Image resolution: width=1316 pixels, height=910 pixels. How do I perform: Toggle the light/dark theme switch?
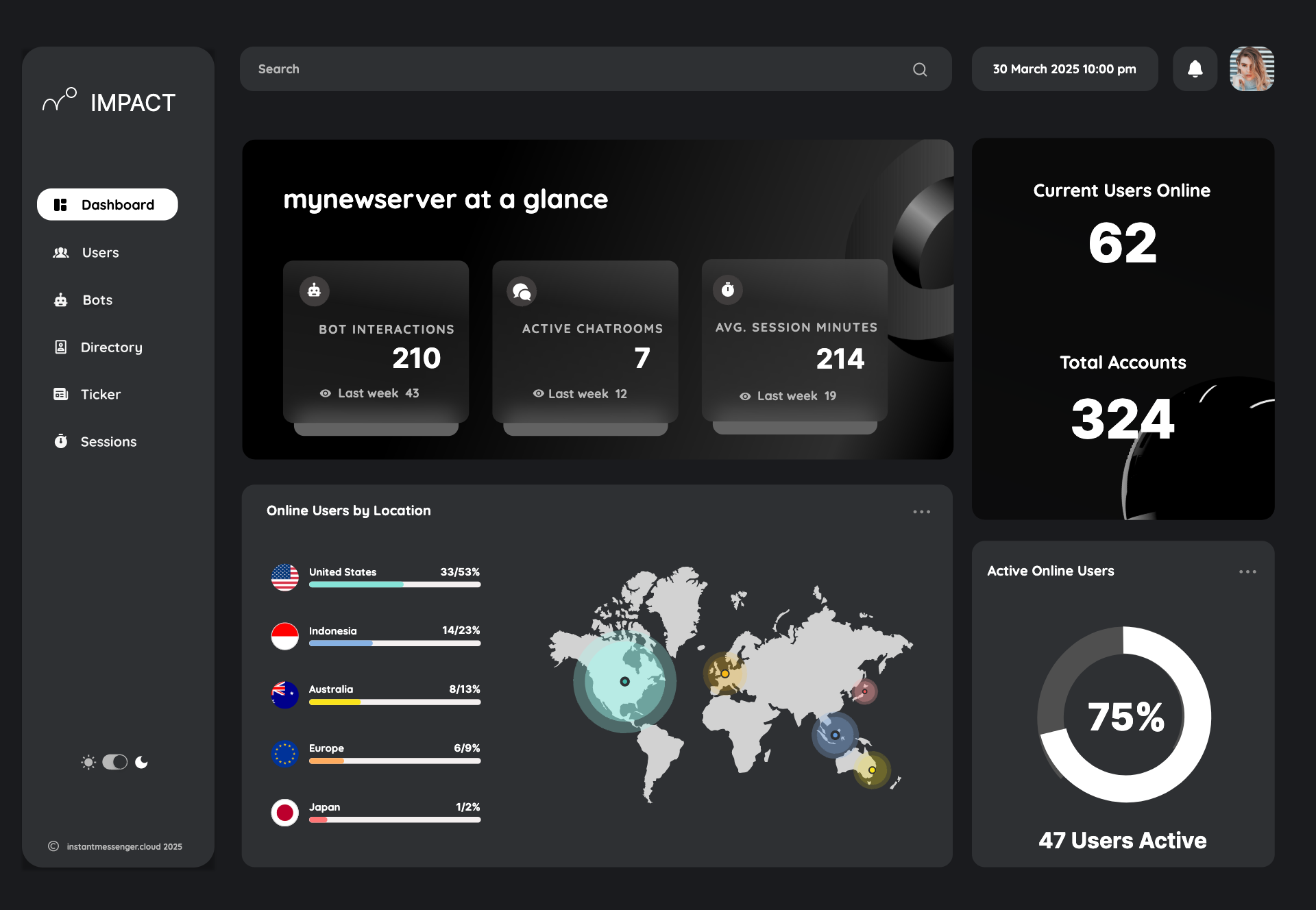(x=115, y=762)
